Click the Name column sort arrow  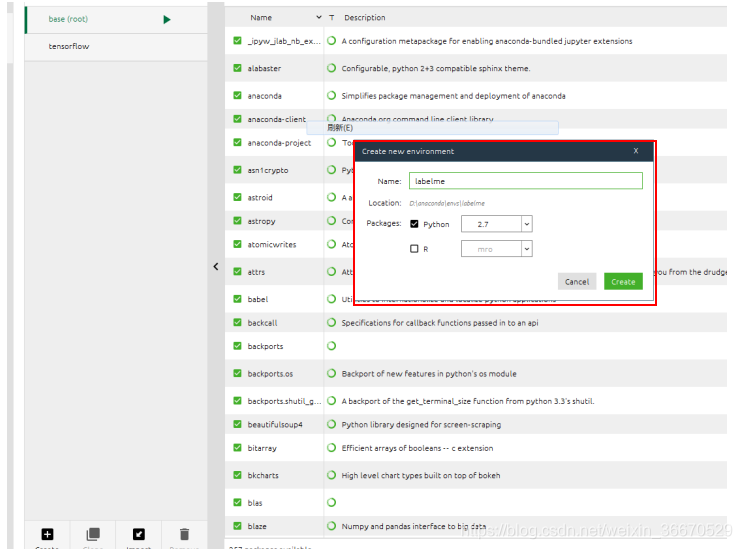pyautogui.click(x=318, y=18)
